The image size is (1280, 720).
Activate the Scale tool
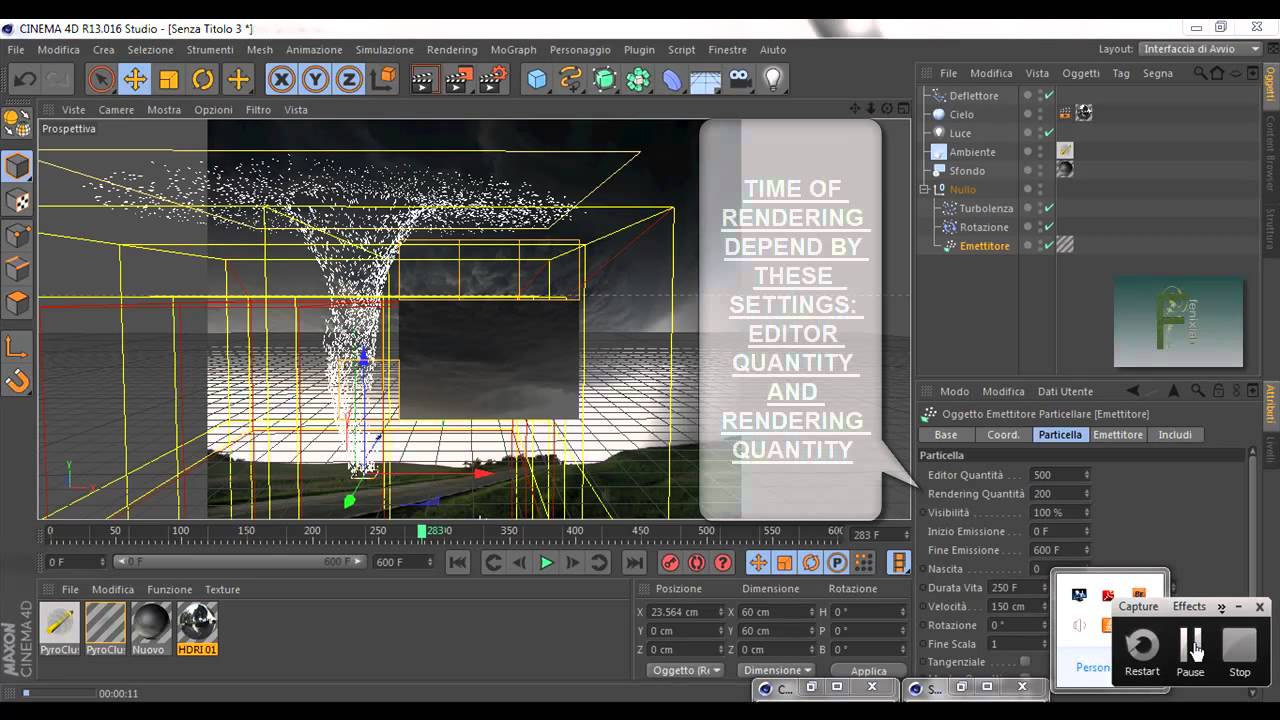tap(169, 79)
